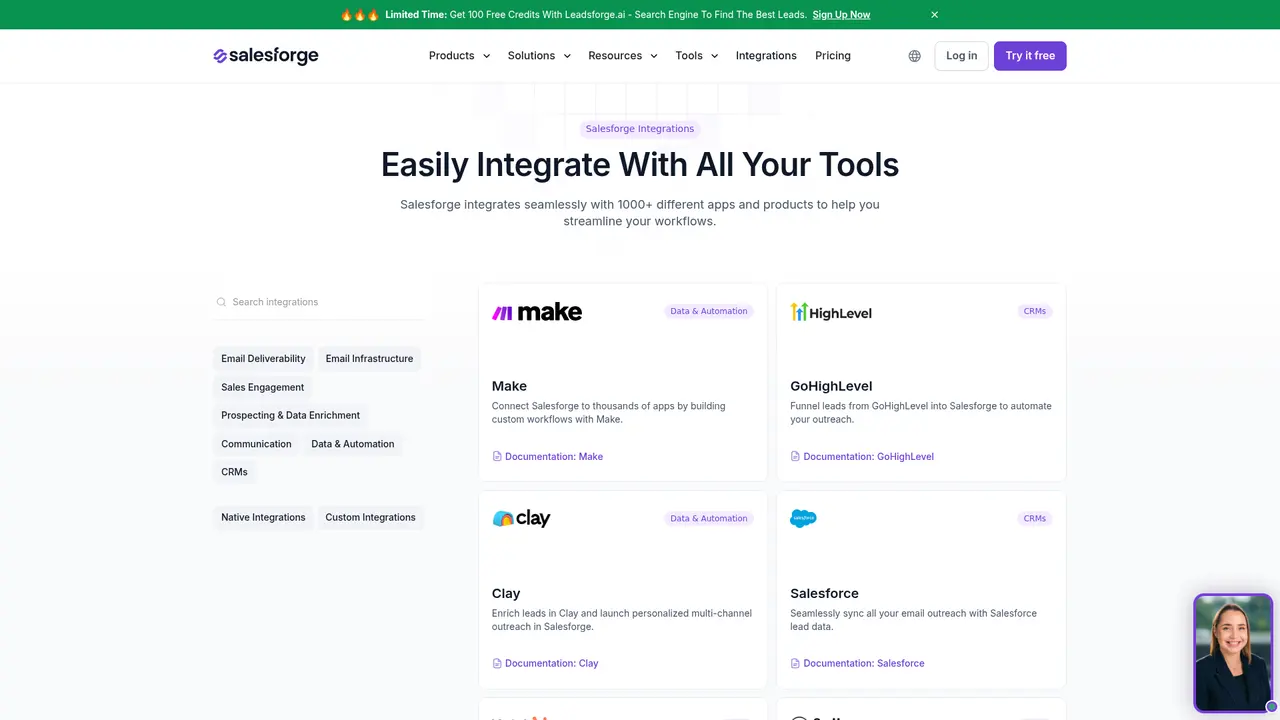Image resolution: width=1280 pixels, height=720 pixels.
Task: Click the CRMs tag on Salesforce card
Action: 1035,518
